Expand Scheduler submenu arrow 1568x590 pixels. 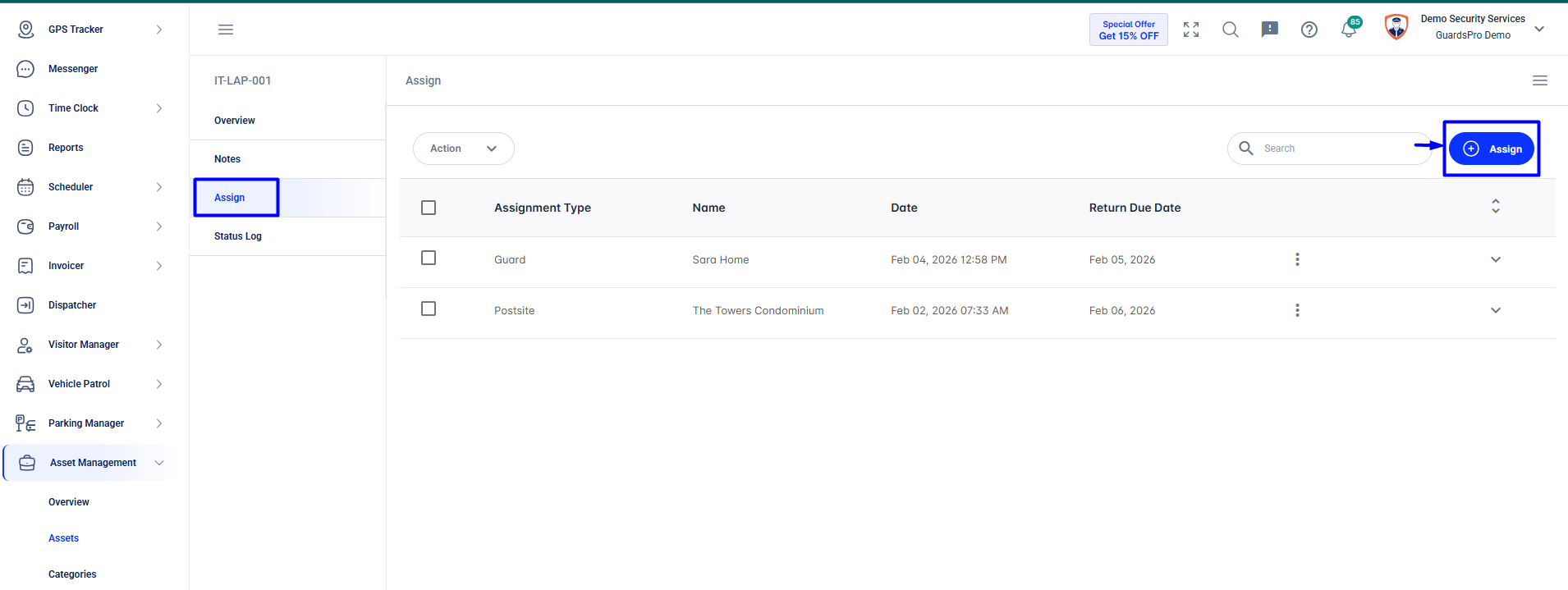point(159,187)
